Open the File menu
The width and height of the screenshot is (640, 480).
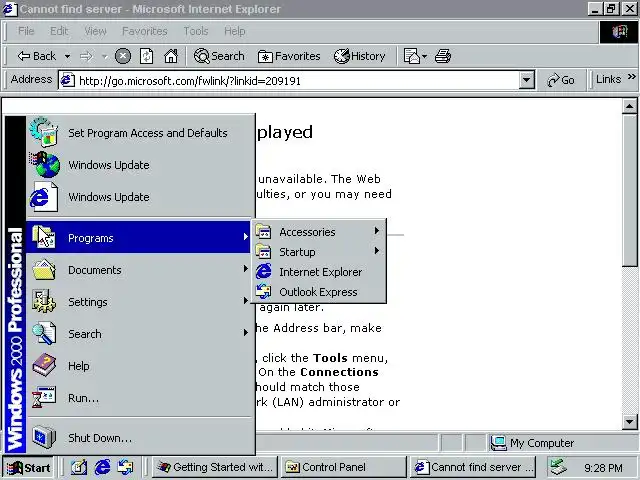(26, 31)
